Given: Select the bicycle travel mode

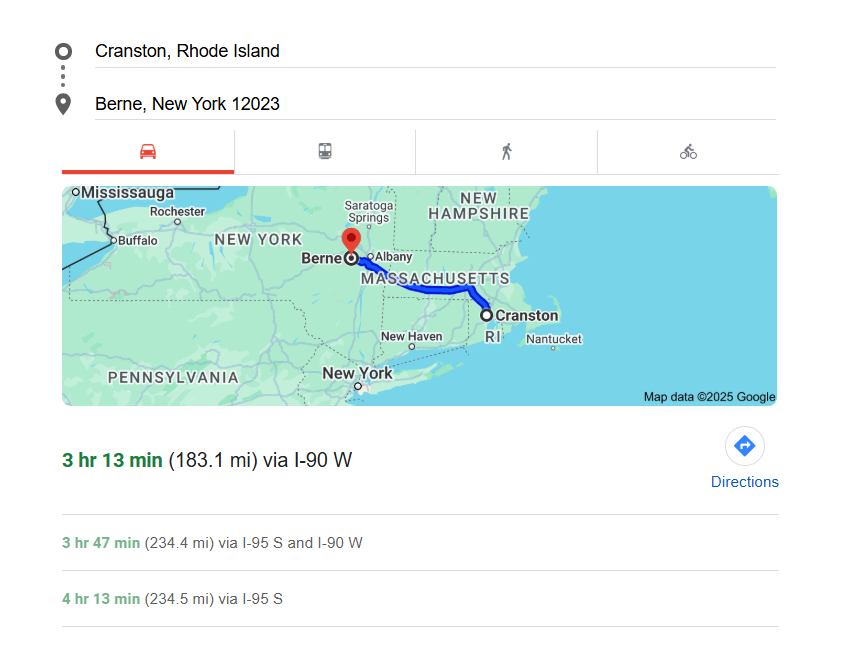Looking at the screenshot, I should click(688, 152).
